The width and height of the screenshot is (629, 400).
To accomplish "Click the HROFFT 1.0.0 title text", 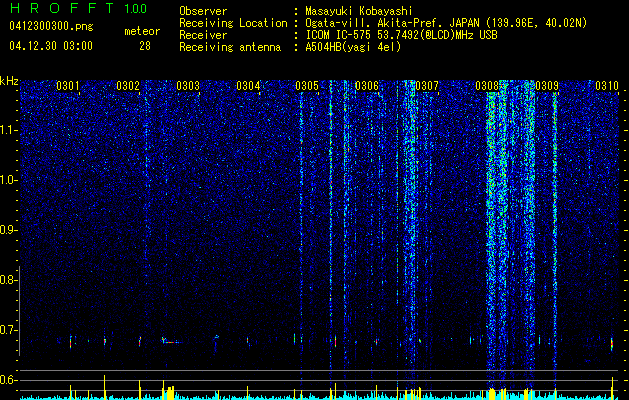I will point(78,8).
